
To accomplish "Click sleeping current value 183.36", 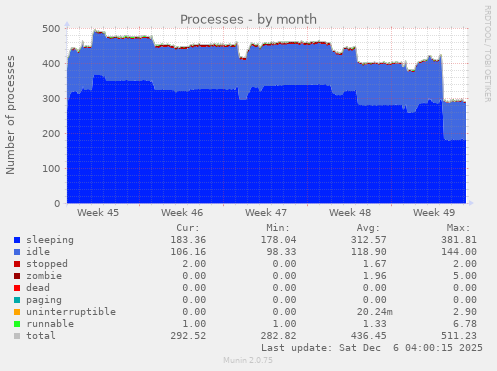I will coord(188,240).
